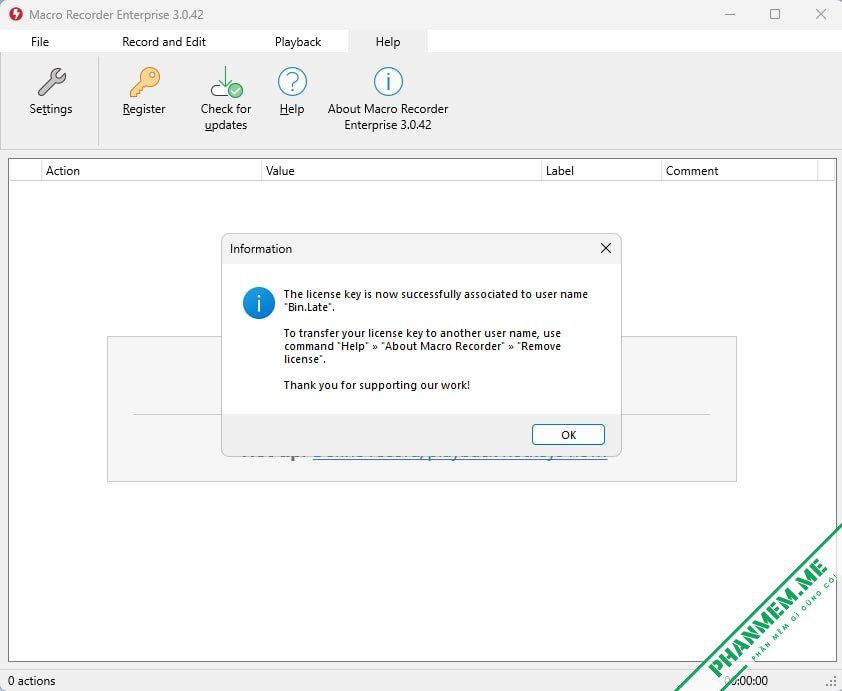Click the blue information icon in dialog
The image size is (842, 691).
[259, 303]
